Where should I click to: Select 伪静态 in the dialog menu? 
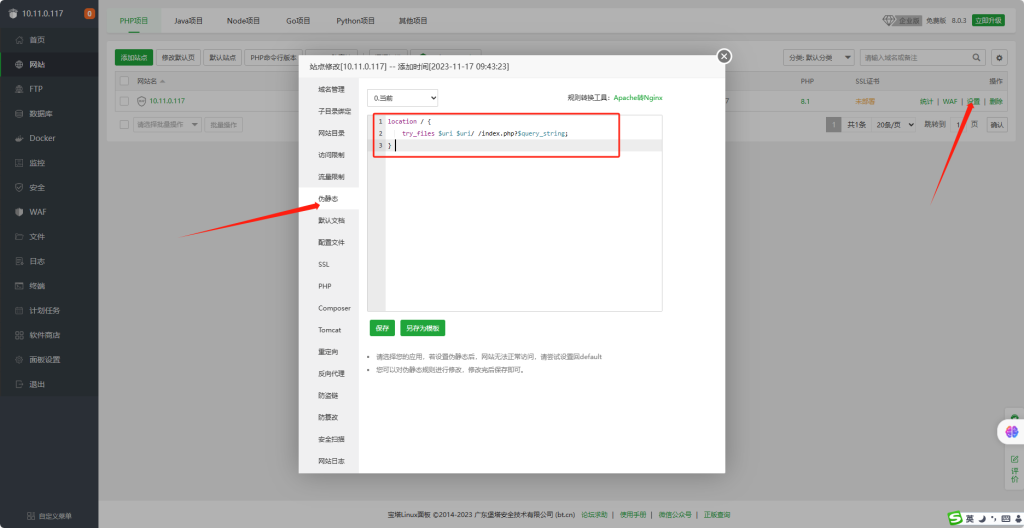point(328,199)
